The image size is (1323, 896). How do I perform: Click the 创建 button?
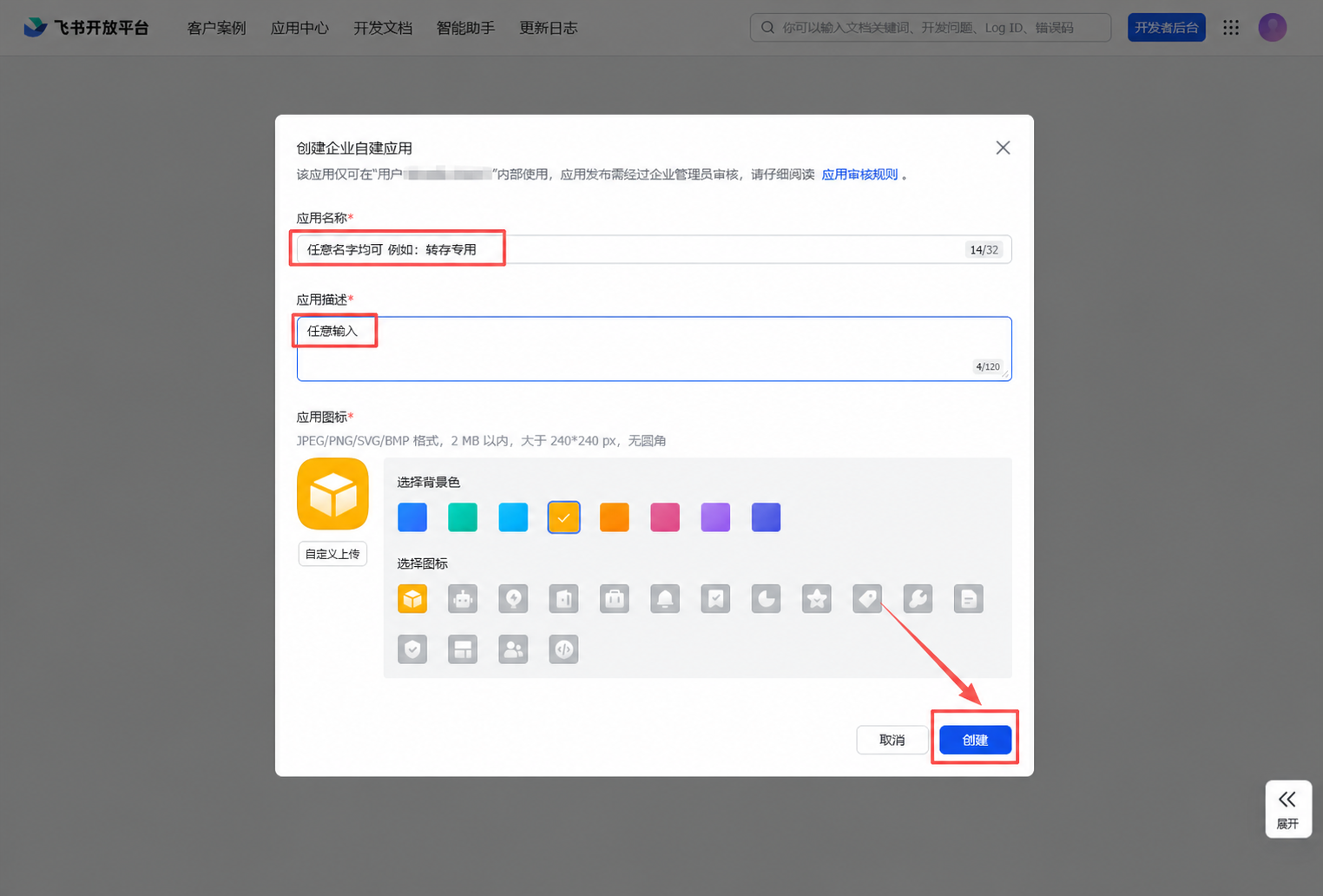976,740
